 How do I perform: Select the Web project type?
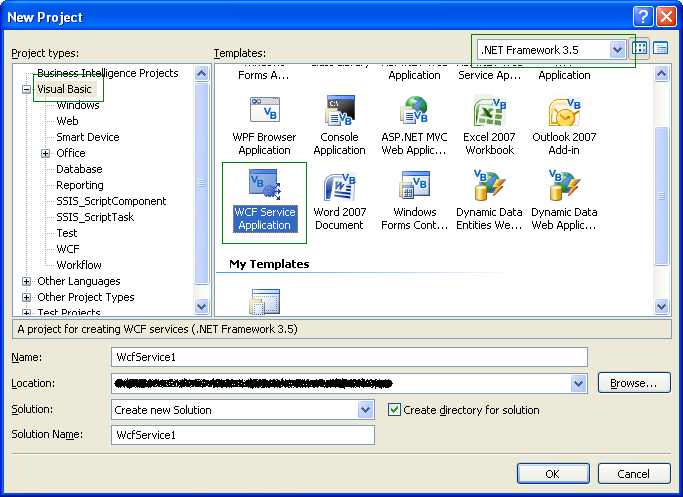(x=68, y=121)
